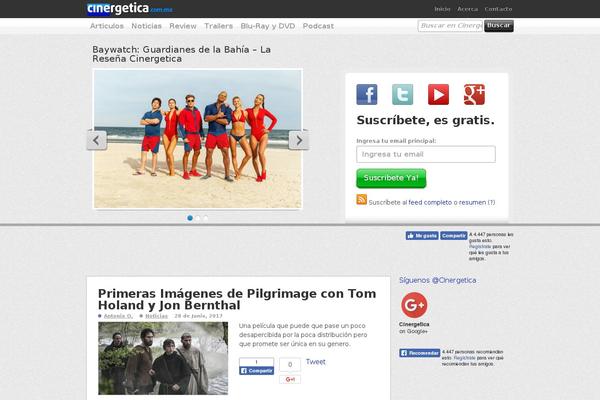Click the article G+ share count box
The height and width of the screenshot is (400, 600).
tap(290, 365)
